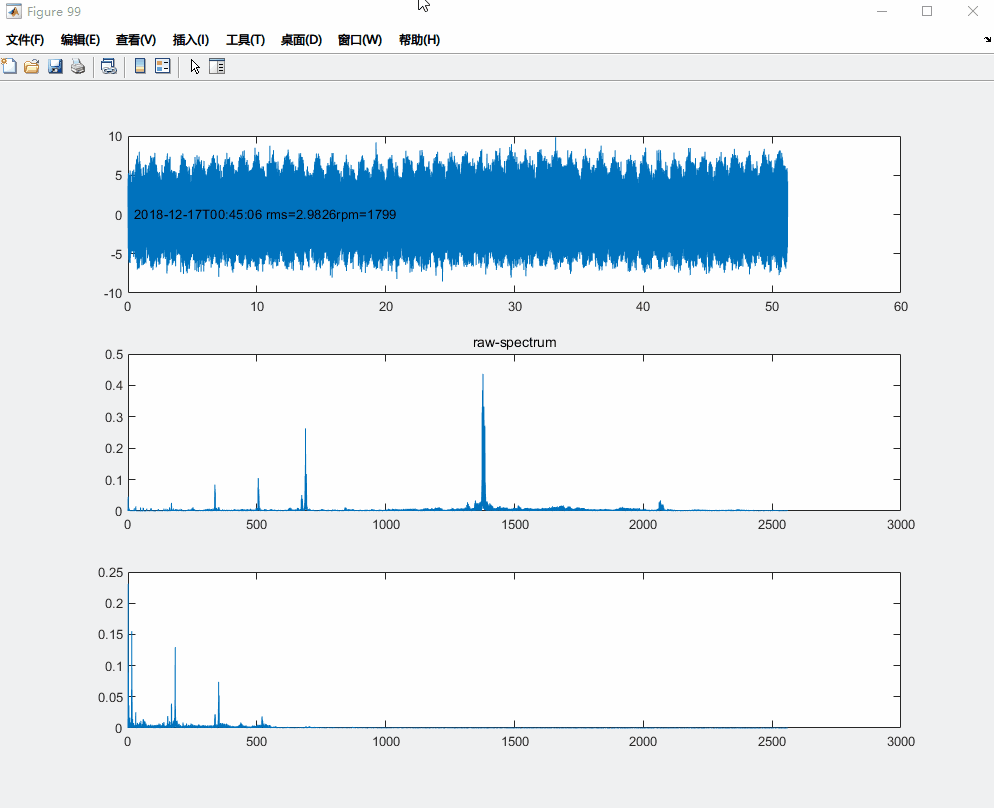This screenshot has width=994, height=808.
Task: Click the New Figure toolbar icon
Action: (9, 66)
